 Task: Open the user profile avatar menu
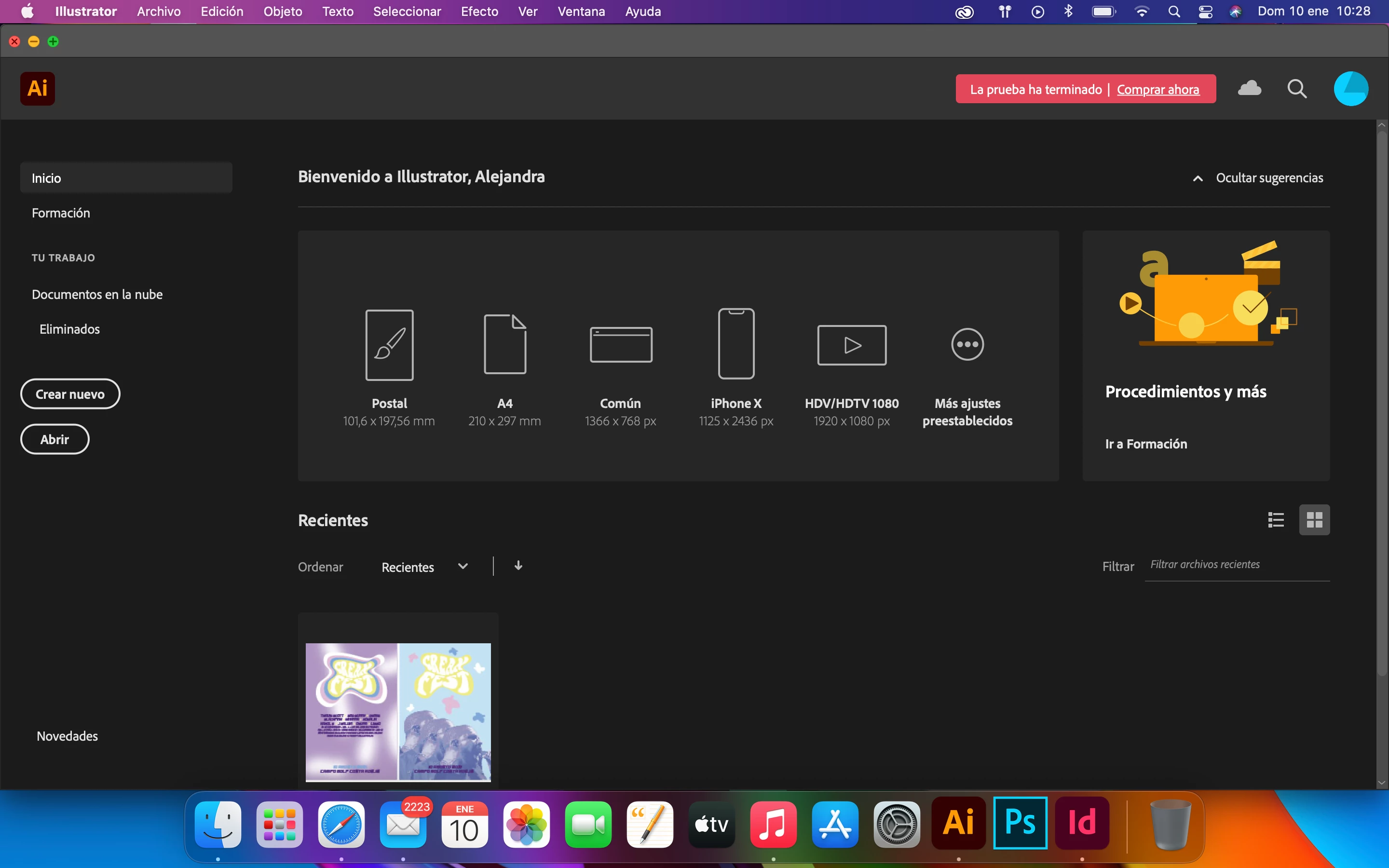point(1350,89)
